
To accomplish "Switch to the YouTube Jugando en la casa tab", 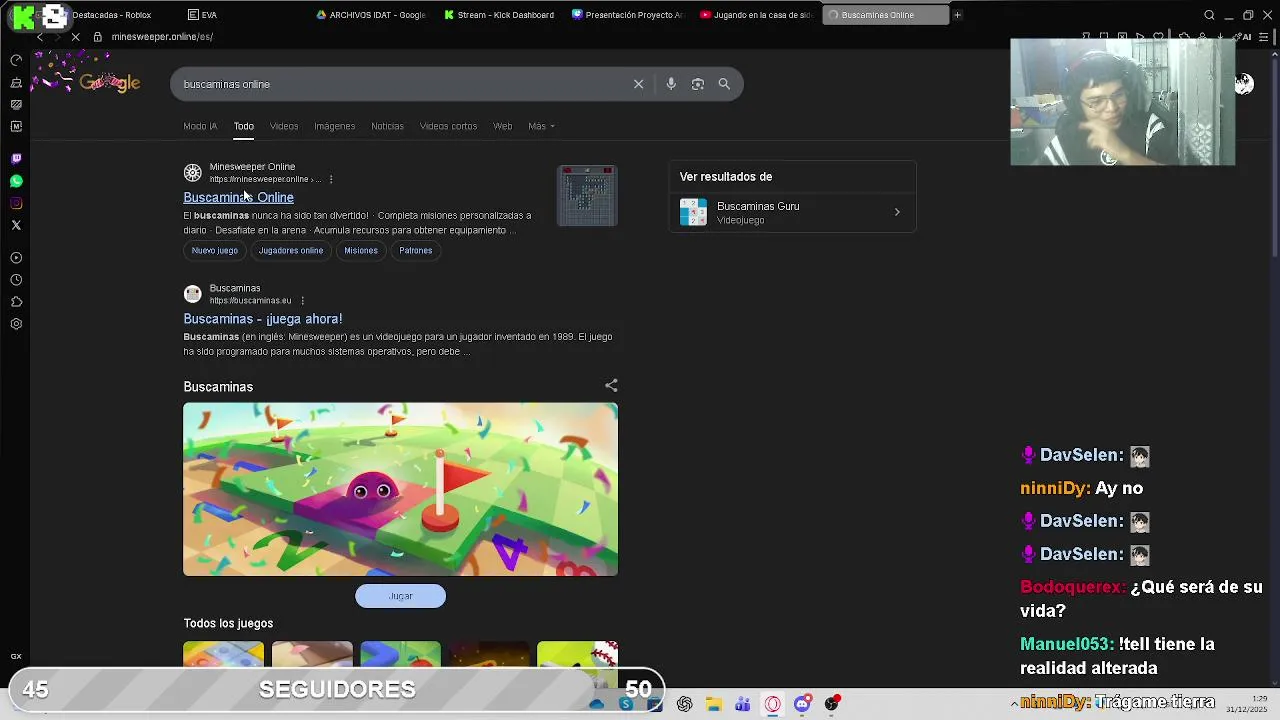I will (756, 15).
